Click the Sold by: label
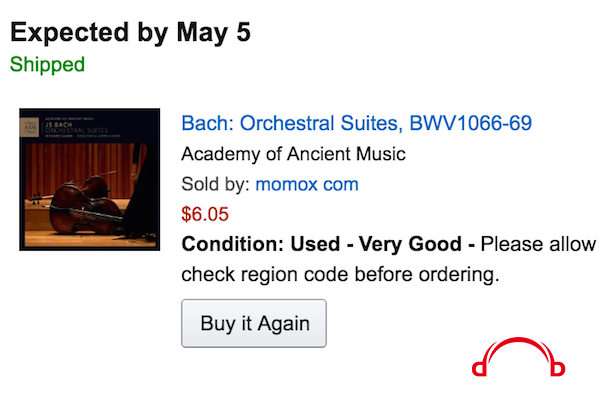The height and width of the screenshot is (402, 600). 215,184
